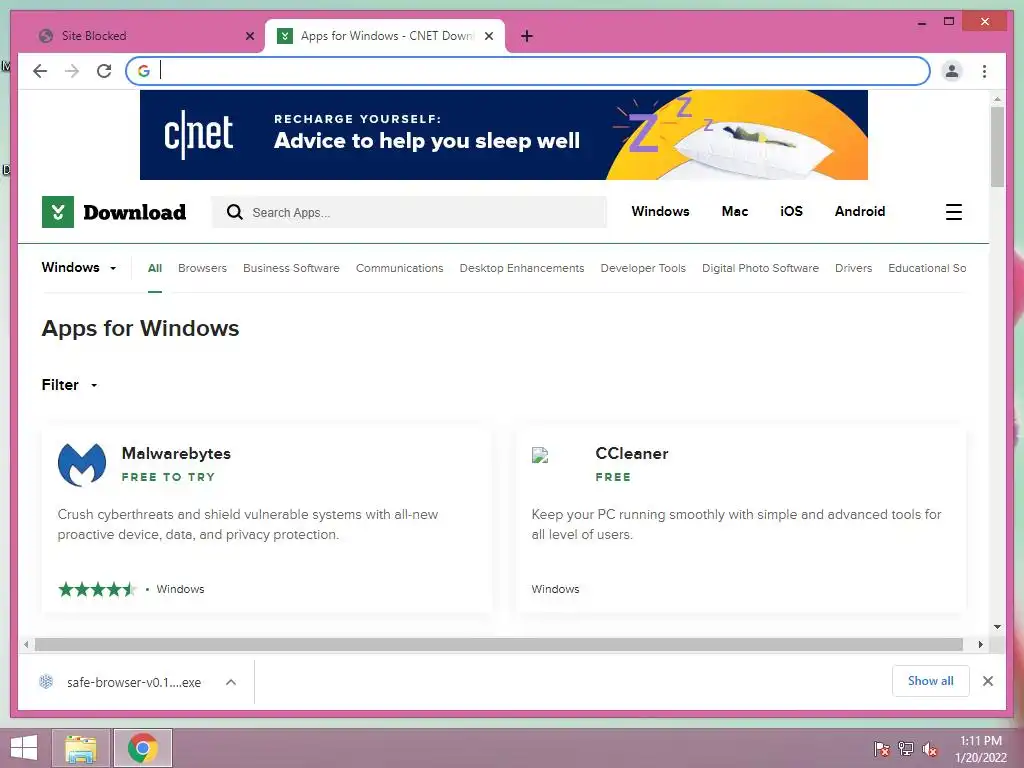Viewport: 1024px width, 768px height.
Task: Expand the Filter dropdown
Action: click(x=69, y=385)
